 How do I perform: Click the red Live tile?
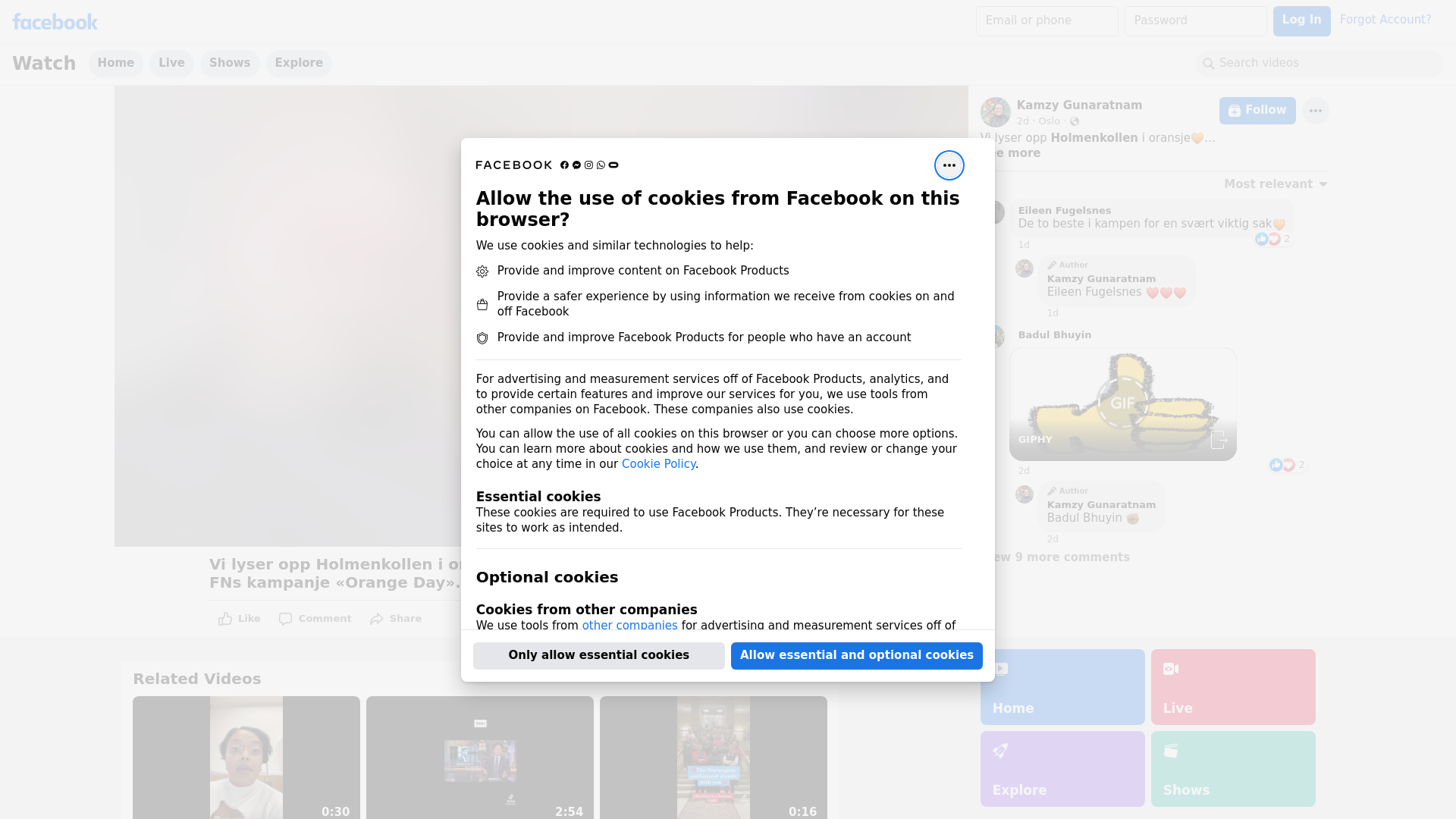click(x=1233, y=687)
